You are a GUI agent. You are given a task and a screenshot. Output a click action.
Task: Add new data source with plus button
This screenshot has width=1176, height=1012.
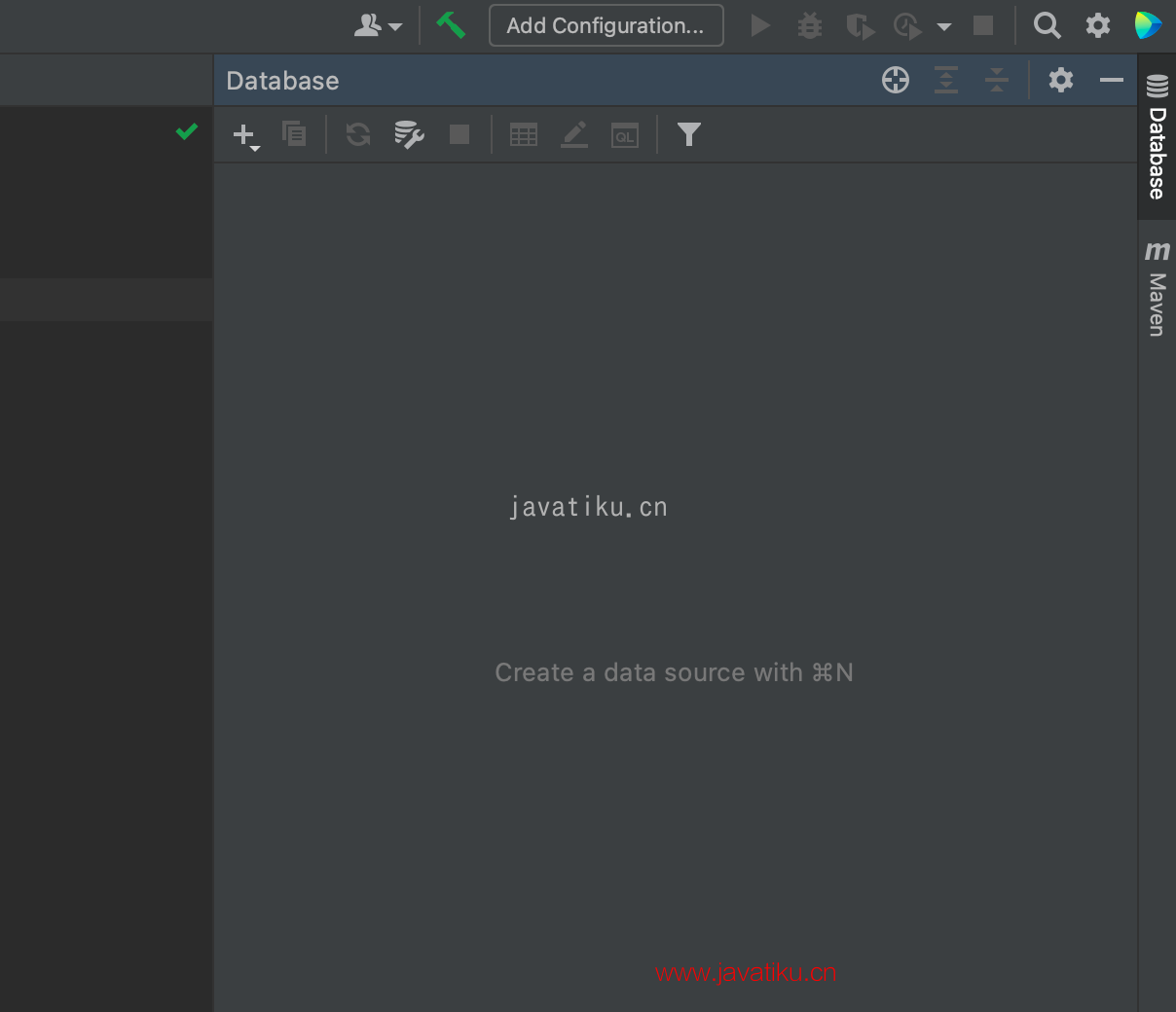[244, 135]
